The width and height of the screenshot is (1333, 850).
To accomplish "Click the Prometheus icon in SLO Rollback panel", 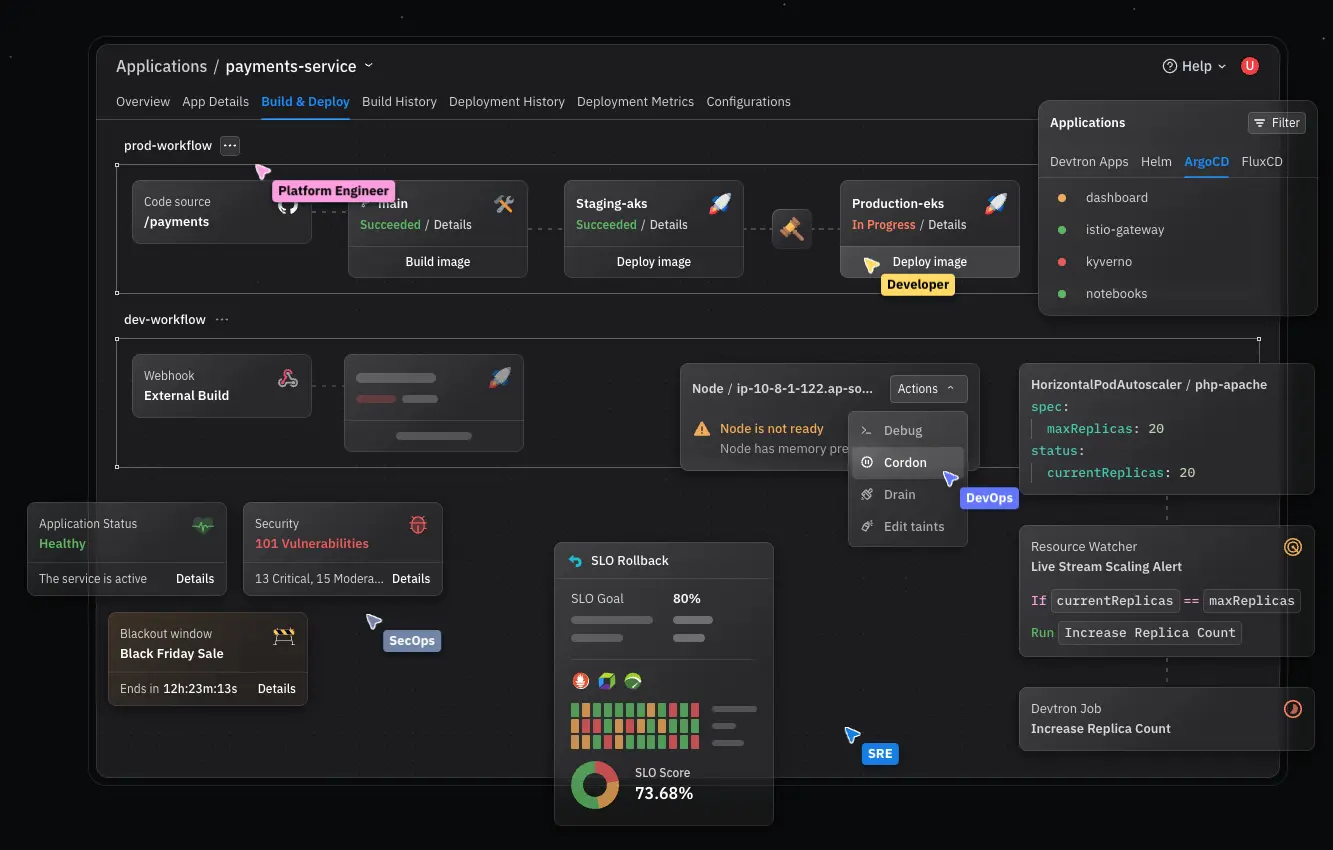I will tap(580, 680).
